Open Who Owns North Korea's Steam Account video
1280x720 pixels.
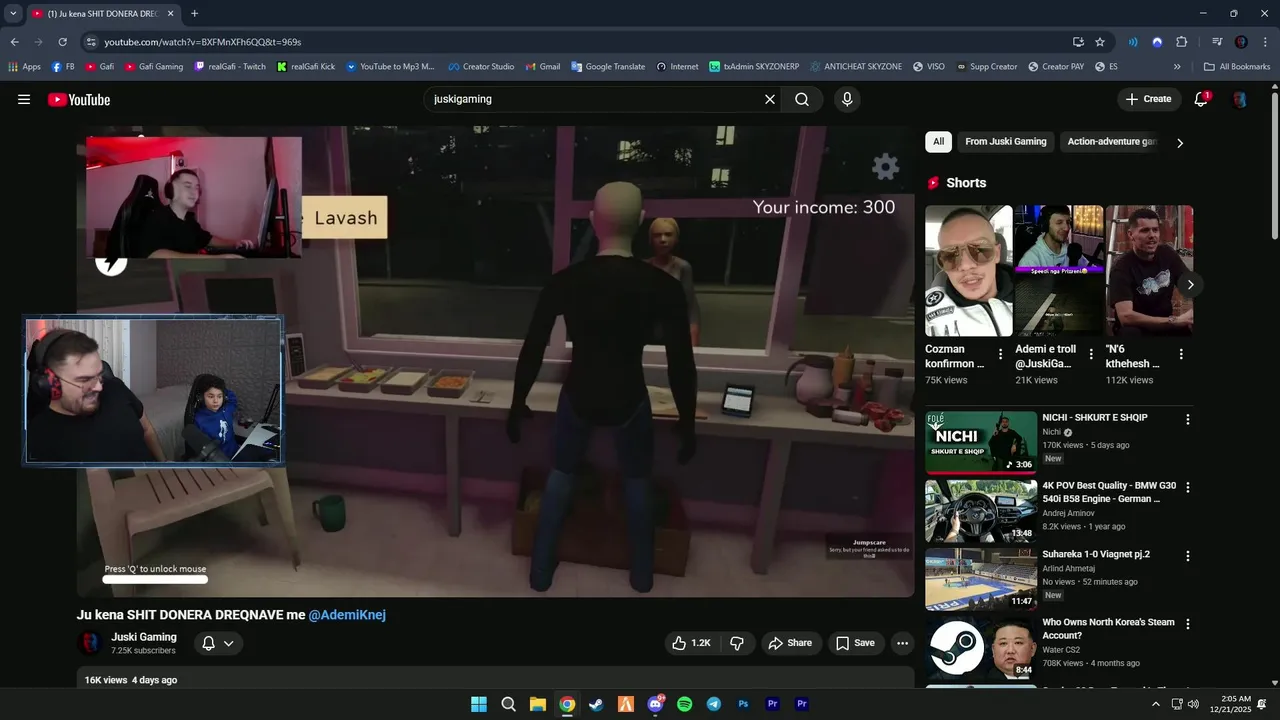coord(981,647)
